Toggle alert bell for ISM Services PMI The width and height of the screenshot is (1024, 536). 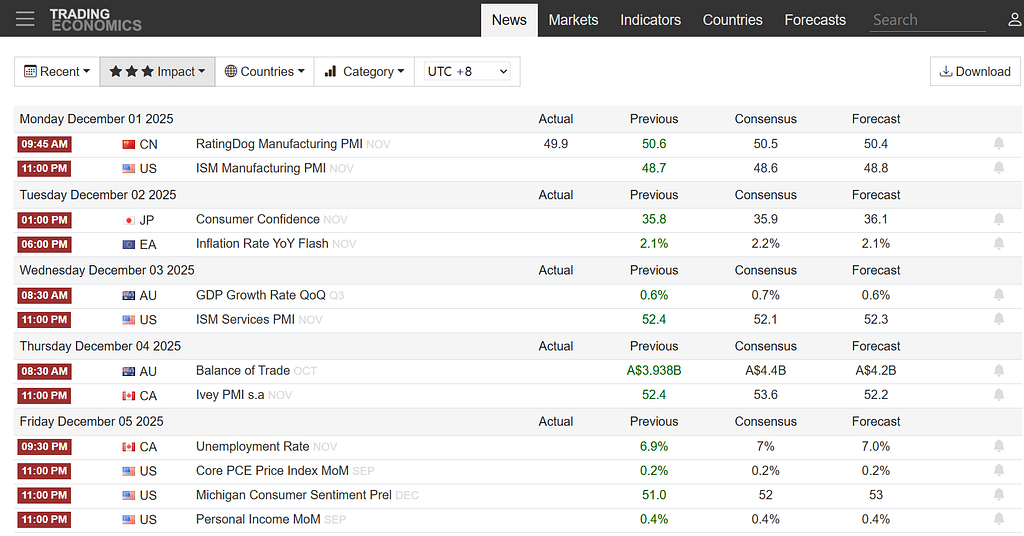click(999, 319)
